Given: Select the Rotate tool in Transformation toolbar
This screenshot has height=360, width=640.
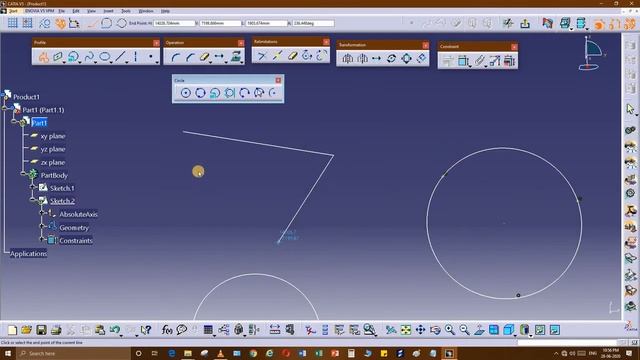Looking at the screenshot, I should click(x=391, y=59).
